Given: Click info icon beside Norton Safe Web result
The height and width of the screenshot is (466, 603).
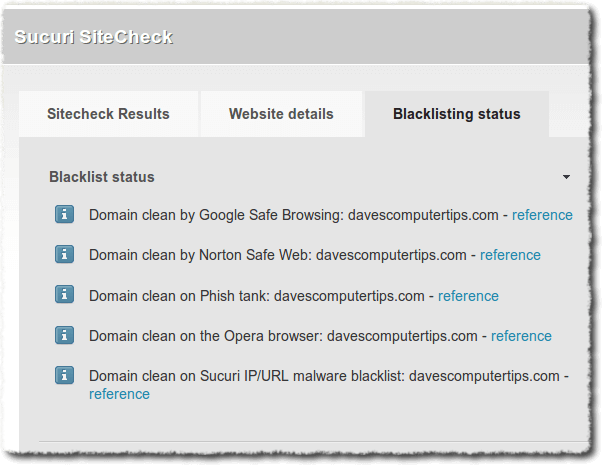Looking at the screenshot, I should (64, 255).
